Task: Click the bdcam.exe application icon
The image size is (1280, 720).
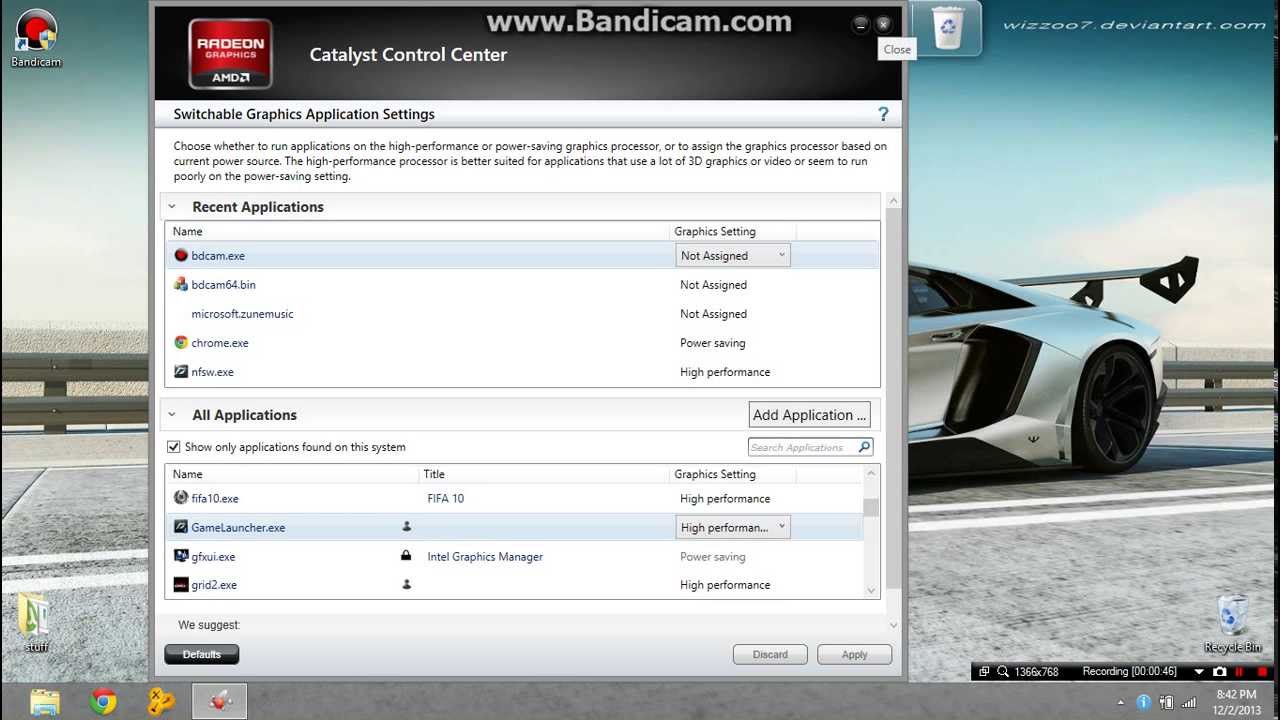Action: point(181,255)
